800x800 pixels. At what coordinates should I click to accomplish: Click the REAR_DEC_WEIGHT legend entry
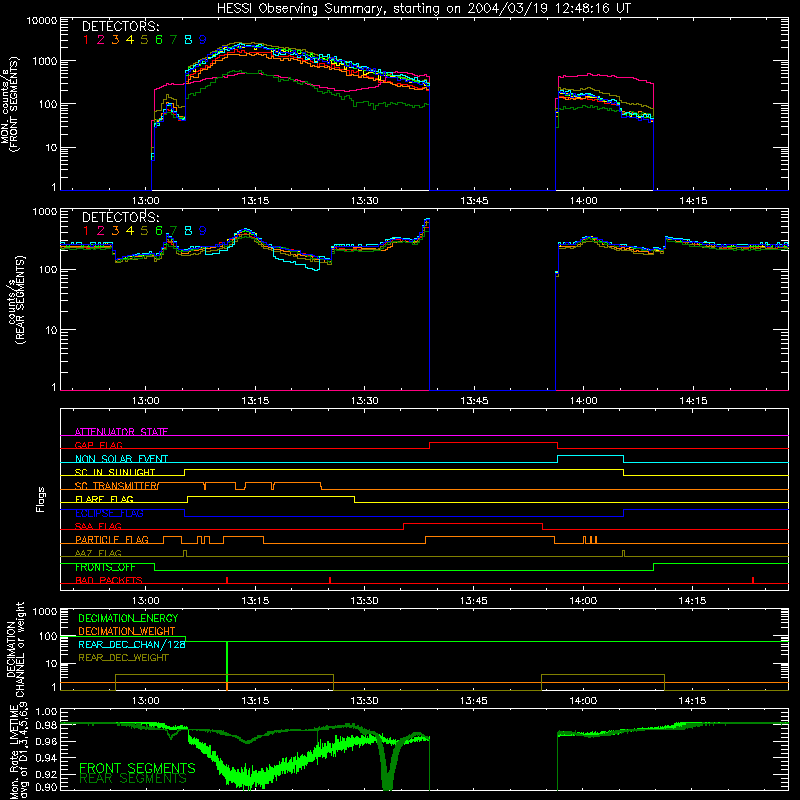pos(123,658)
